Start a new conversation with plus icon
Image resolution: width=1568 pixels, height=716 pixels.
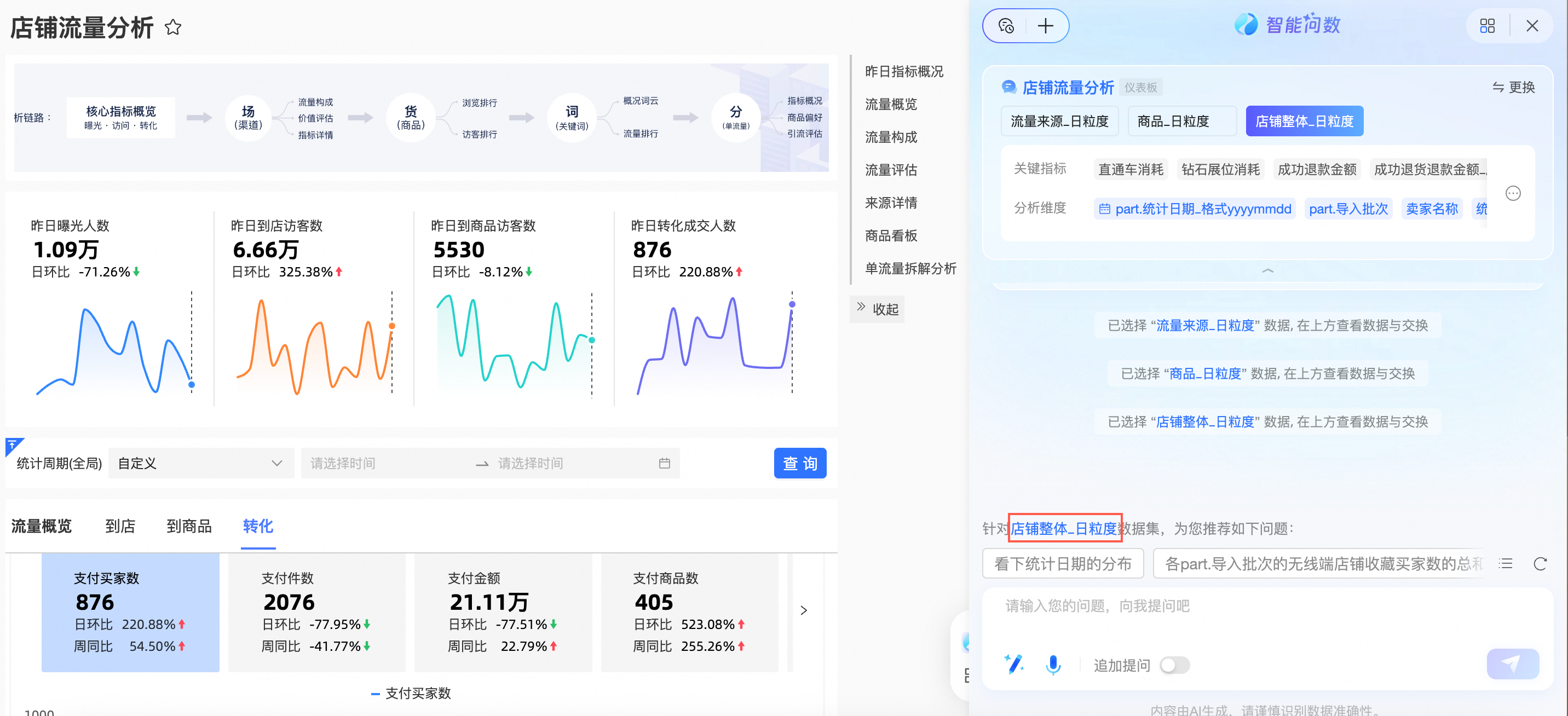tap(1046, 26)
